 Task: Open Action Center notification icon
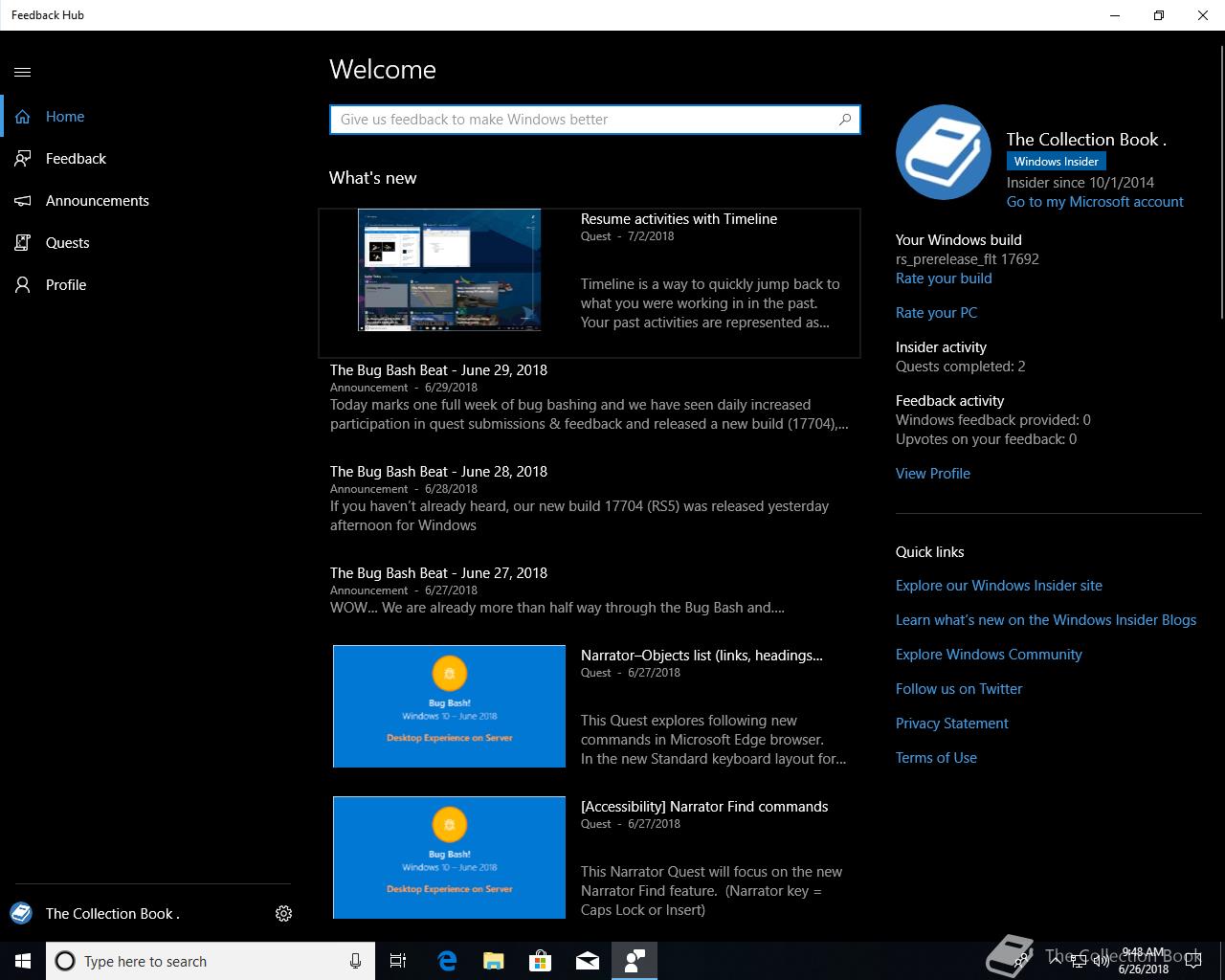tap(1193, 961)
